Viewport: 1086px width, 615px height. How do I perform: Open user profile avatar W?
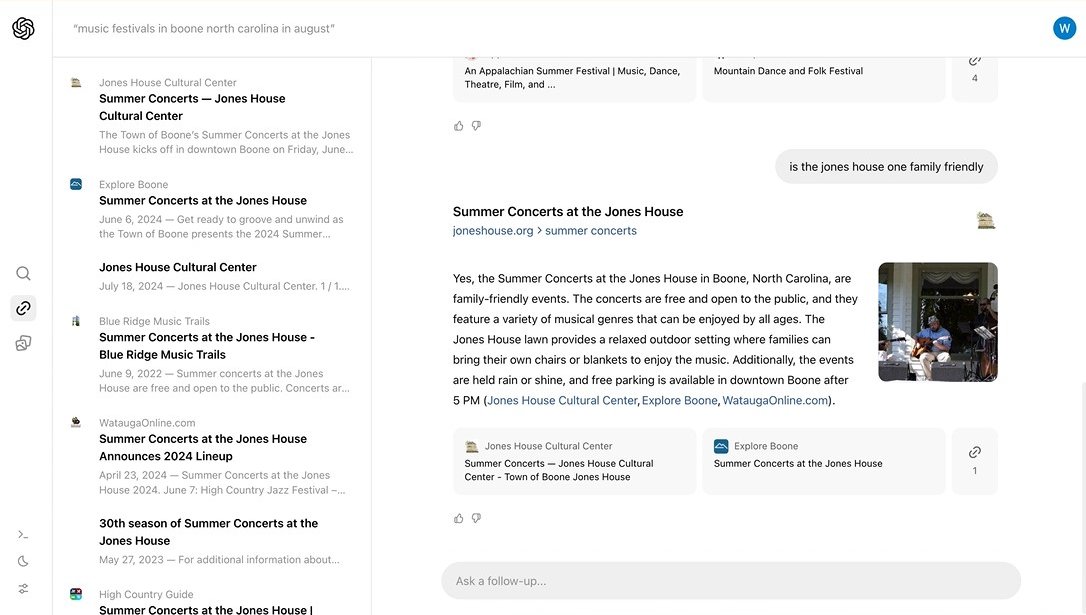click(x=1064, y=28)
